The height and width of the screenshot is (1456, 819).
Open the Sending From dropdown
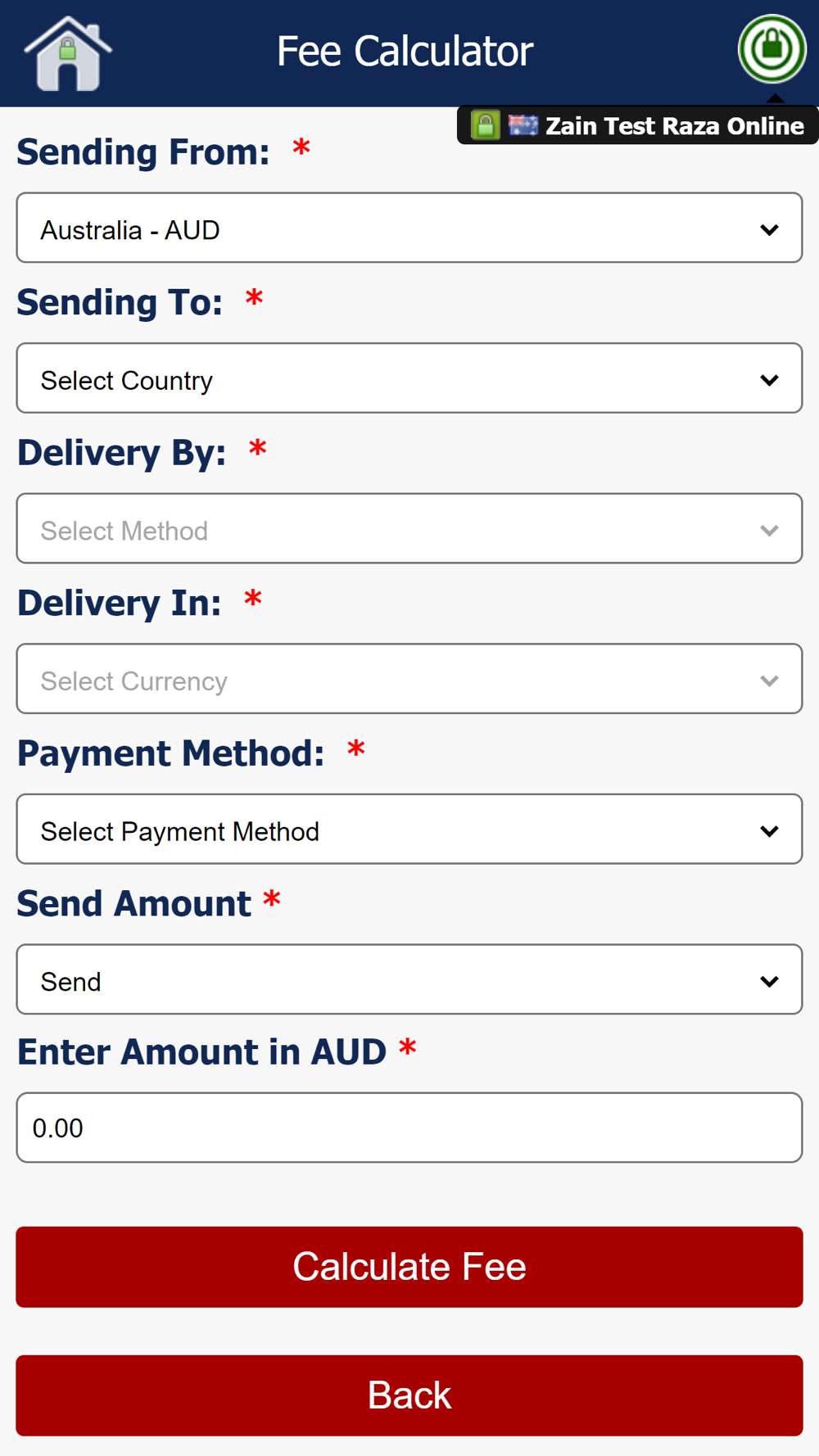[x=409, y=228]
